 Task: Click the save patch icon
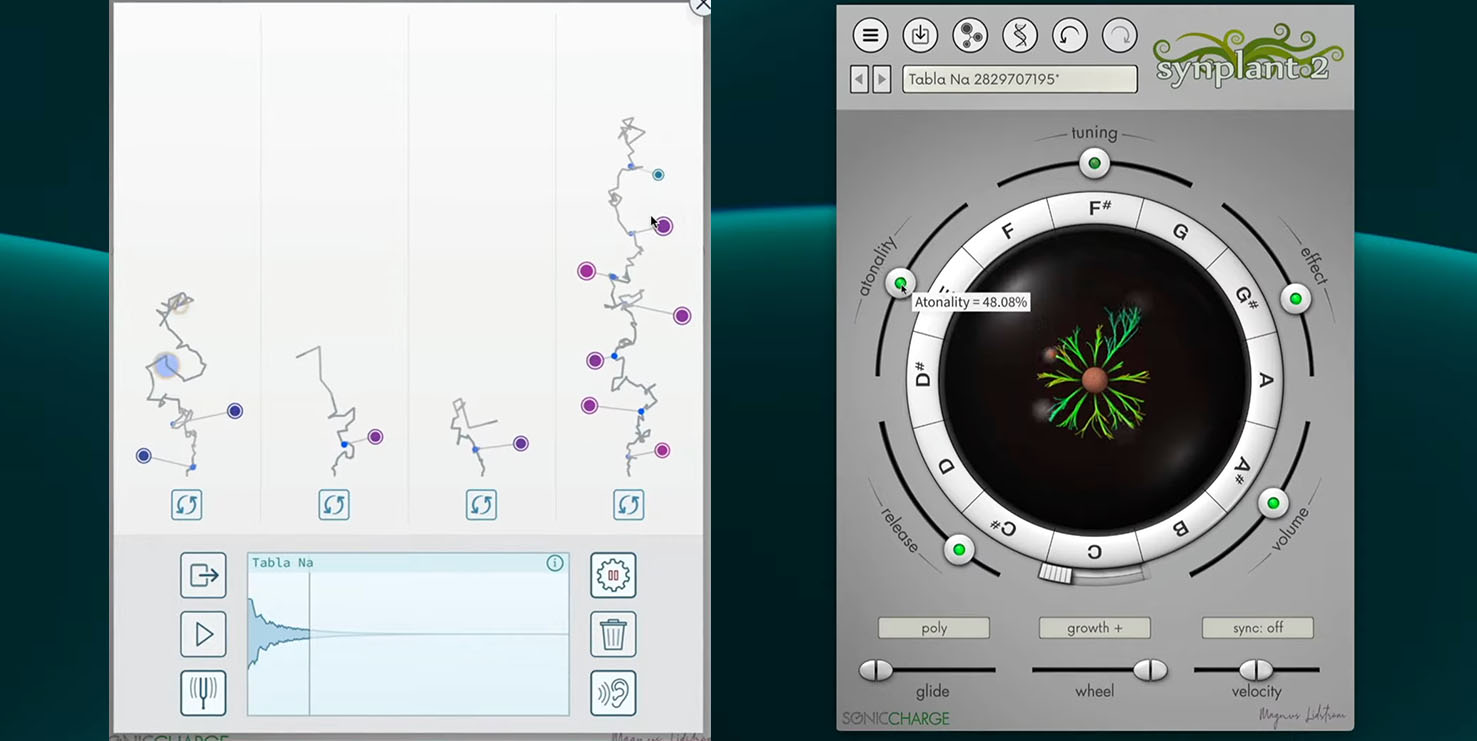coord(920,35)
